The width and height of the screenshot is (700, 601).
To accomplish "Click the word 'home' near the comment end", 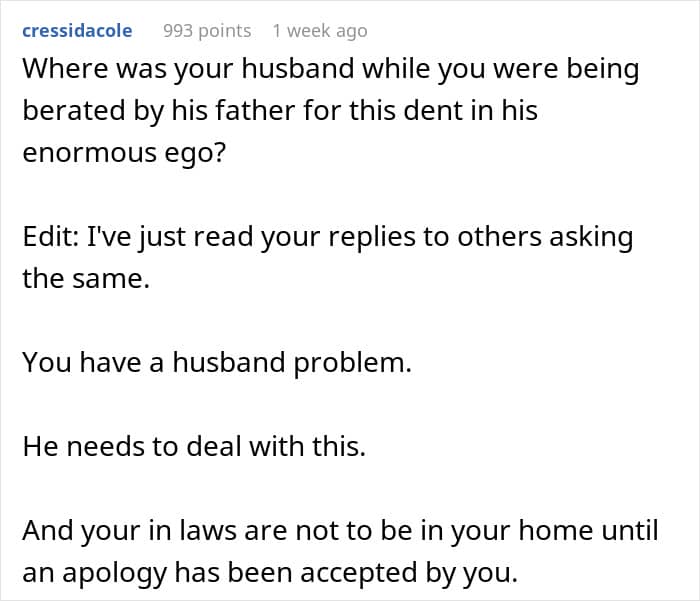I will pos(556,531).
